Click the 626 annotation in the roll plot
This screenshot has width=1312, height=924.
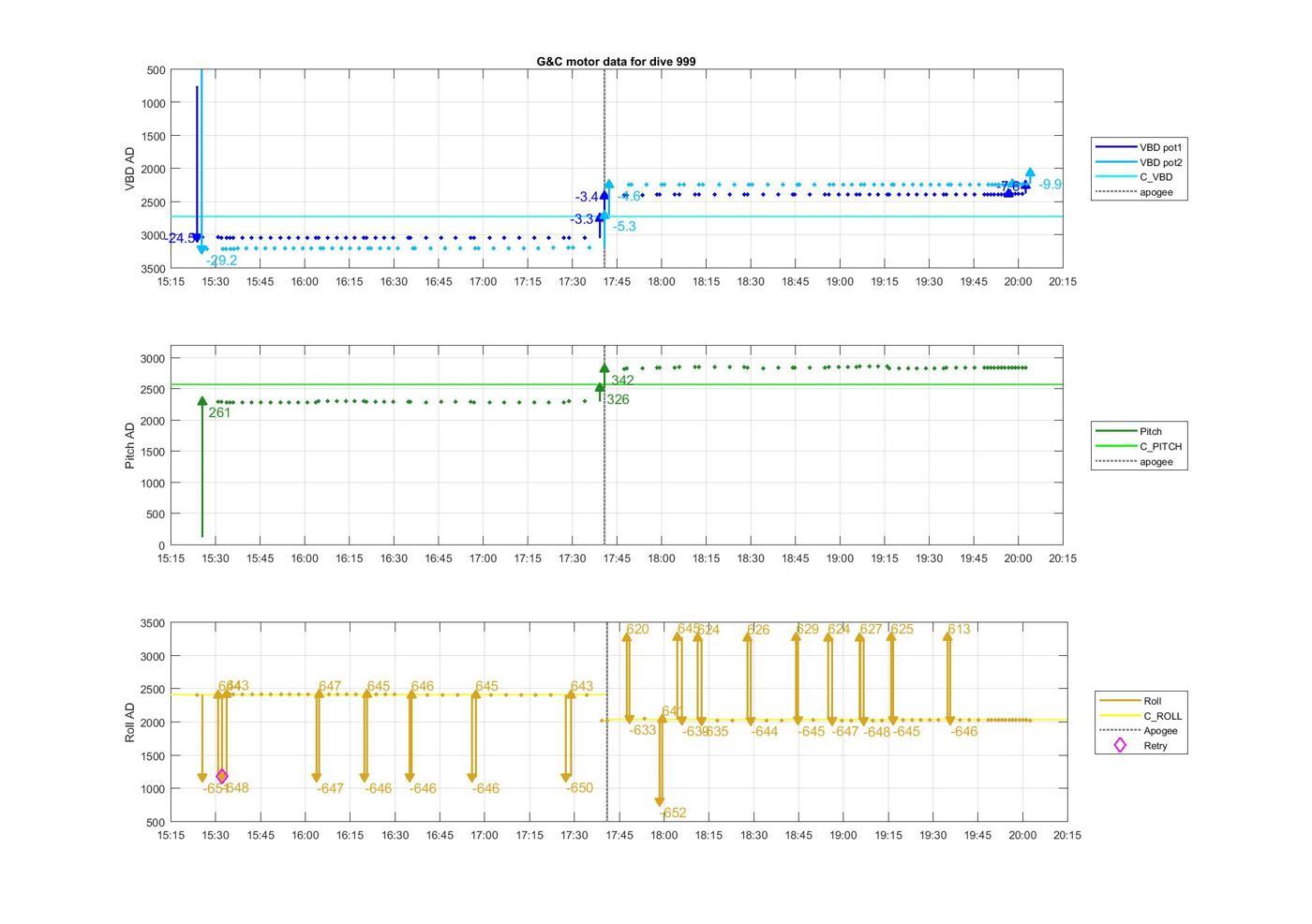[758, 630]
